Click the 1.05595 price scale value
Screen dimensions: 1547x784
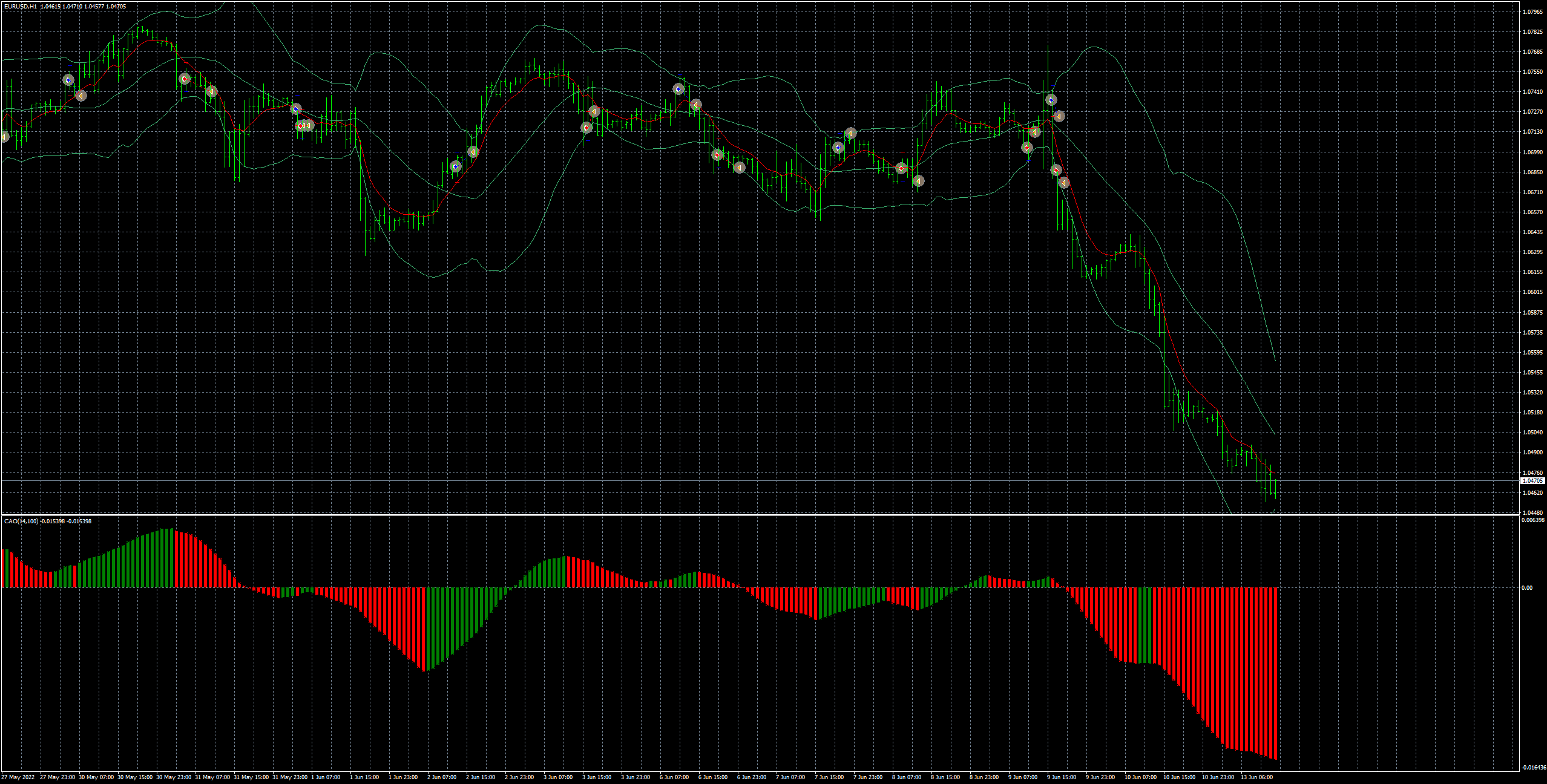pos(1532,353)
